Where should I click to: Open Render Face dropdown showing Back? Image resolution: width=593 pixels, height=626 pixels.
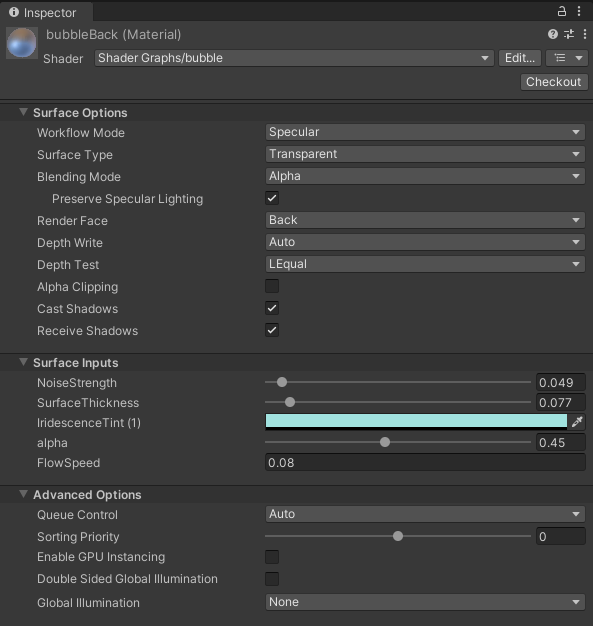coord(425,220)
